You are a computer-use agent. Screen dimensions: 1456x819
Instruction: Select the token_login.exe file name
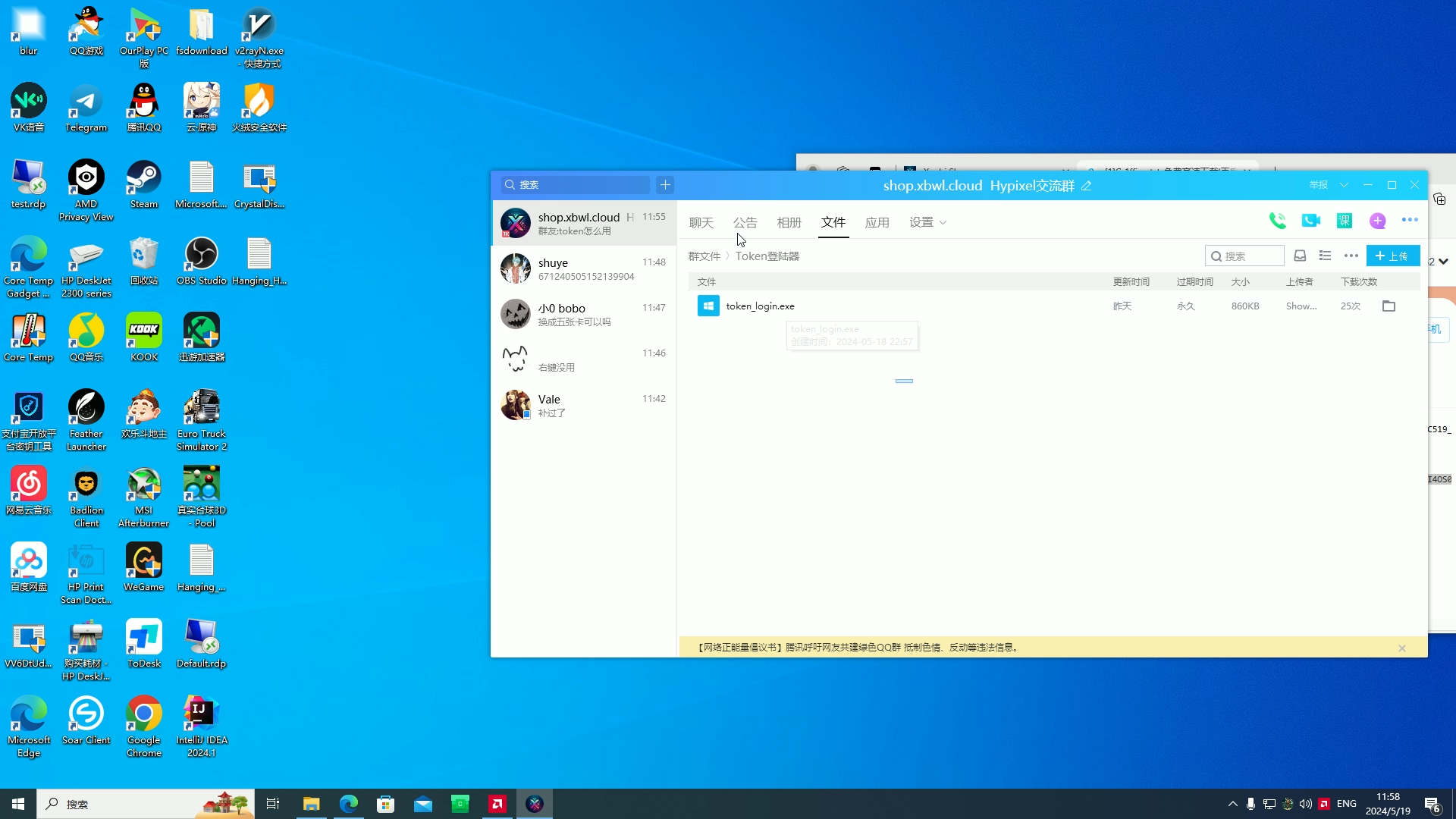tap(761, 306)
